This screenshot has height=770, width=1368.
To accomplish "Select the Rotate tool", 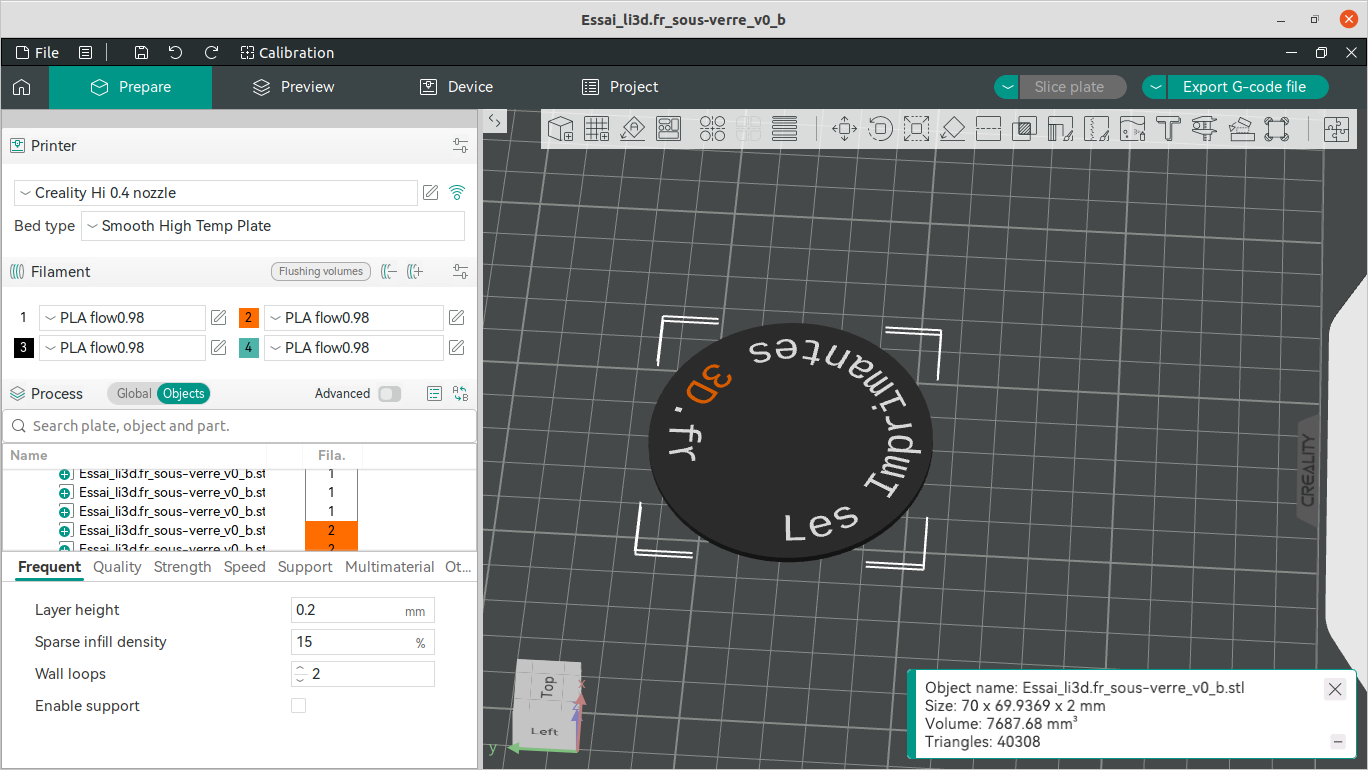I will [x=880, y=128].
